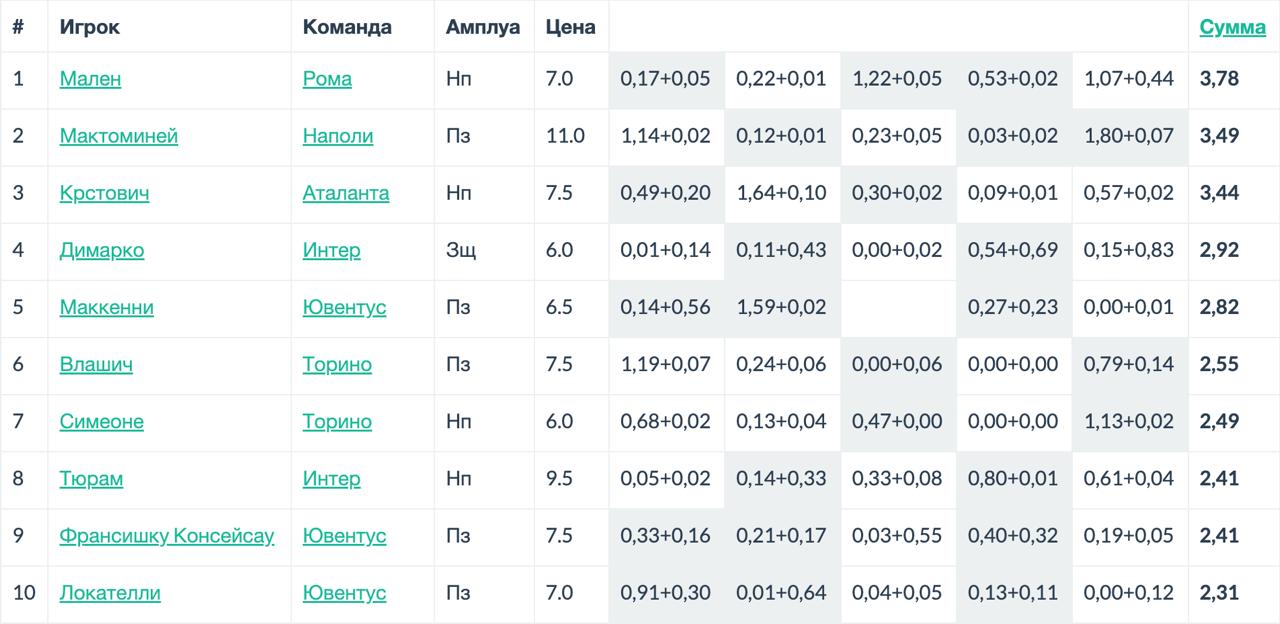Open the Наполи team link
The width and height of the screenshot is (1280, 624).
(x=338, y=136)
